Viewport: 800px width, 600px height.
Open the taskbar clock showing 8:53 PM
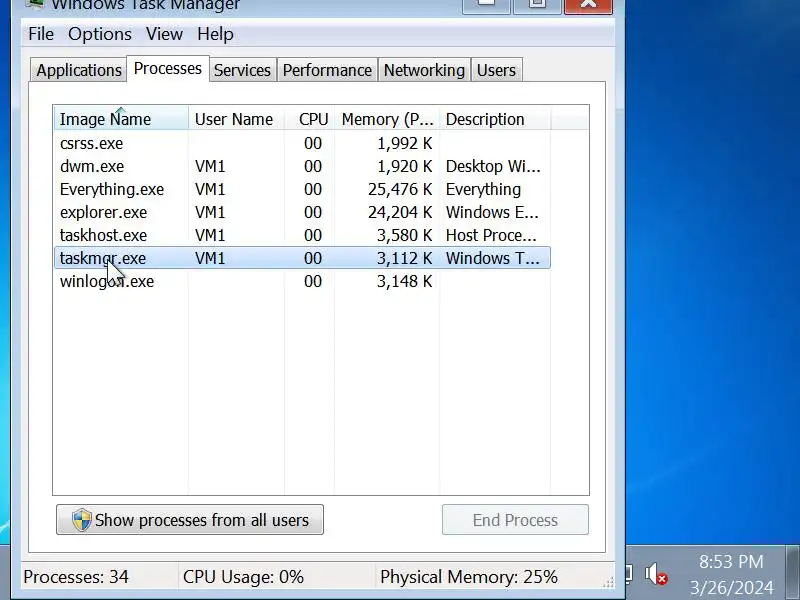pos(731,574)
